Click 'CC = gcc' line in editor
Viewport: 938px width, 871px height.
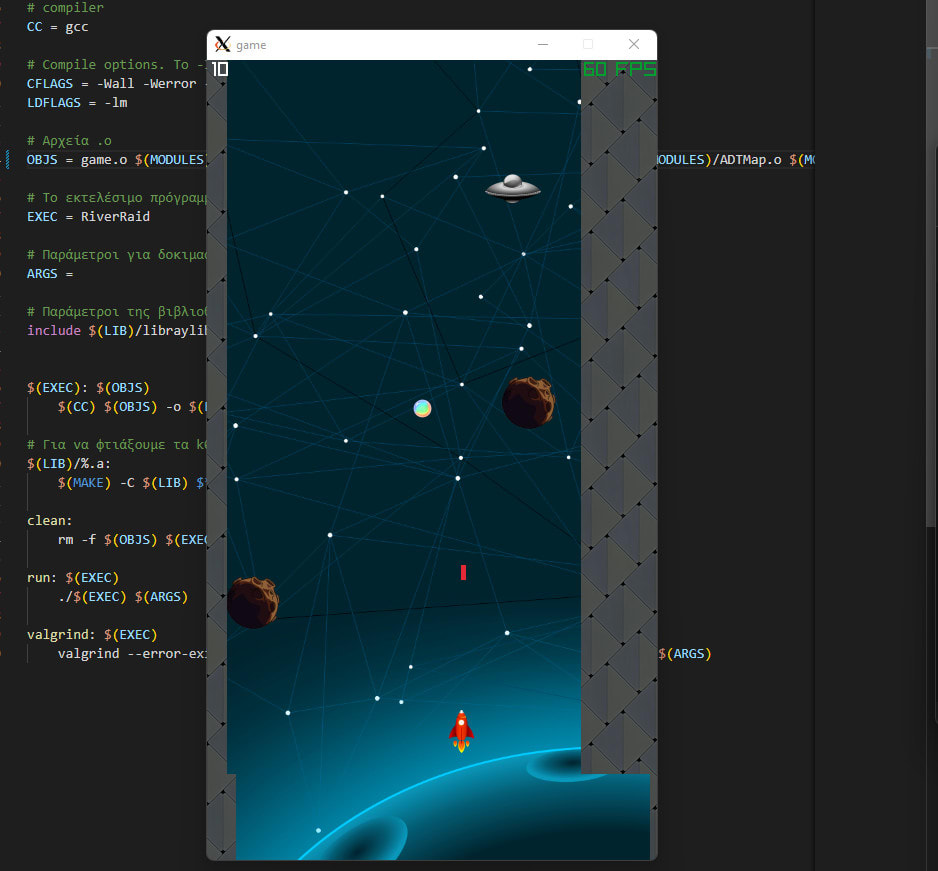click(57, 27)
